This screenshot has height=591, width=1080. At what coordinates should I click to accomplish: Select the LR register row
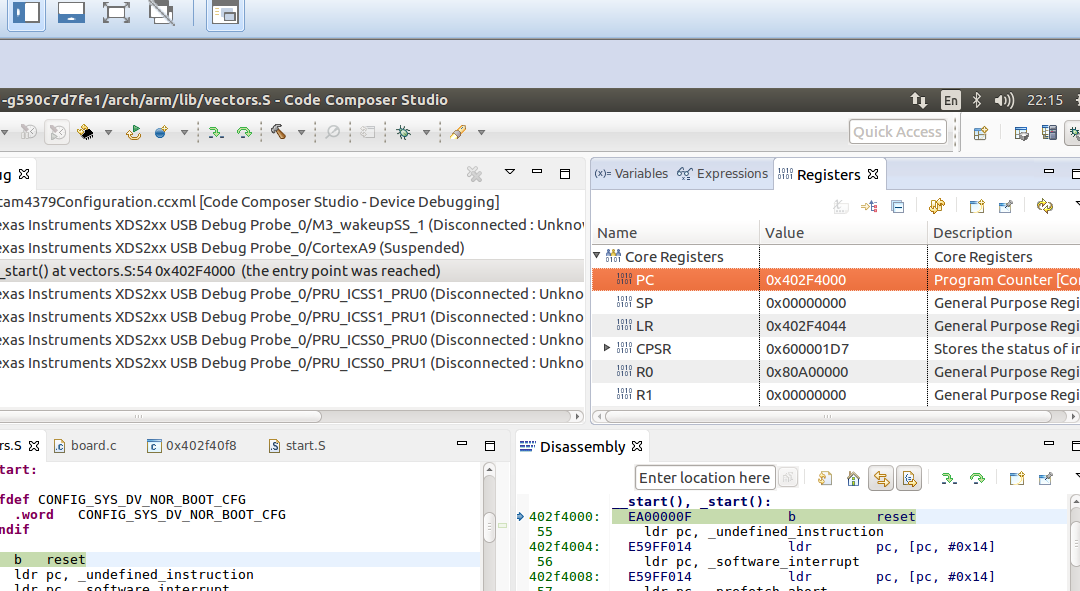pyautogui.click(x=835, y=326)
